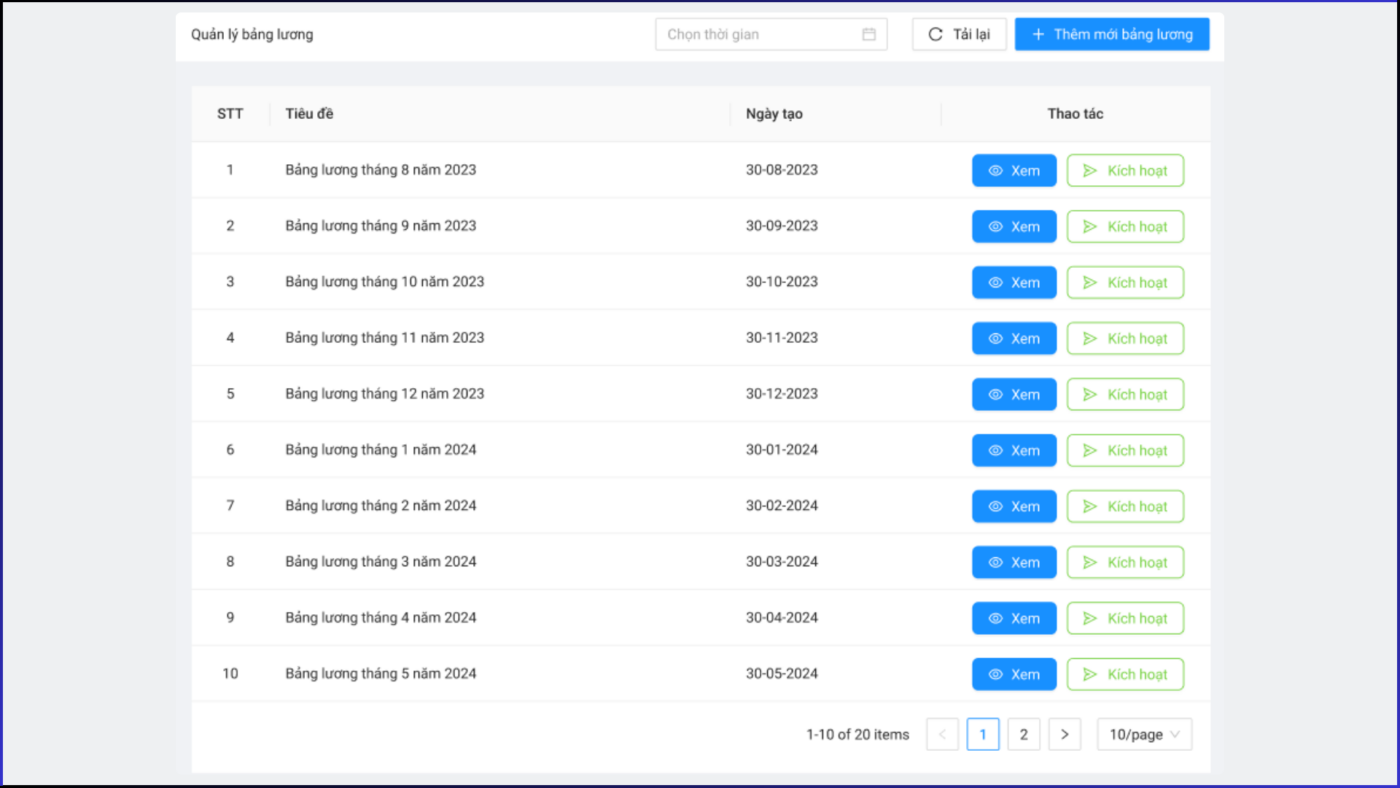
Task: Click the calendar icon in date picker
Action: [x=869, y=34]
